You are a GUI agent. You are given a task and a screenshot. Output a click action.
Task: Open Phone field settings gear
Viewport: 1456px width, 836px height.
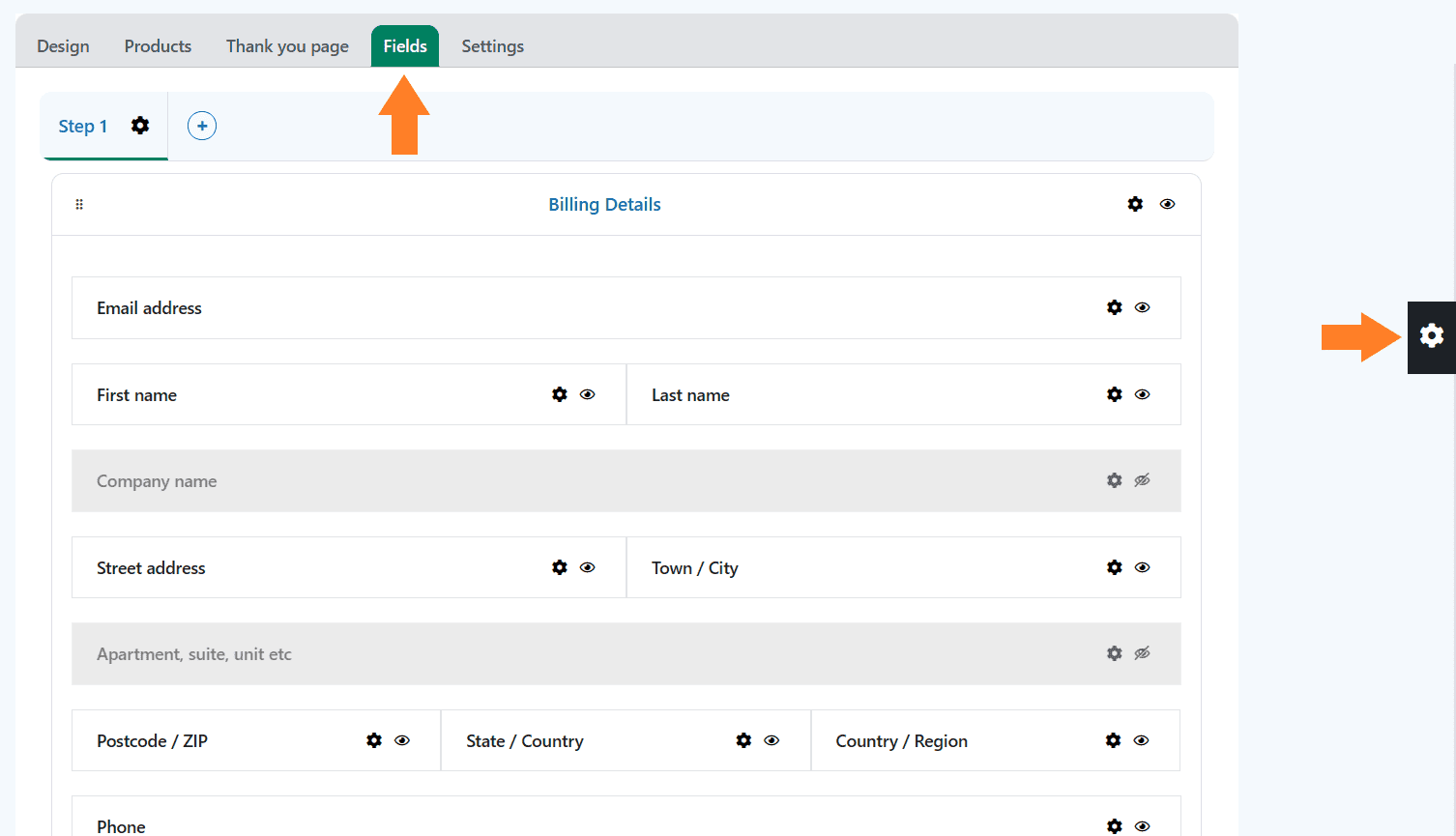tap(1115, 826)
